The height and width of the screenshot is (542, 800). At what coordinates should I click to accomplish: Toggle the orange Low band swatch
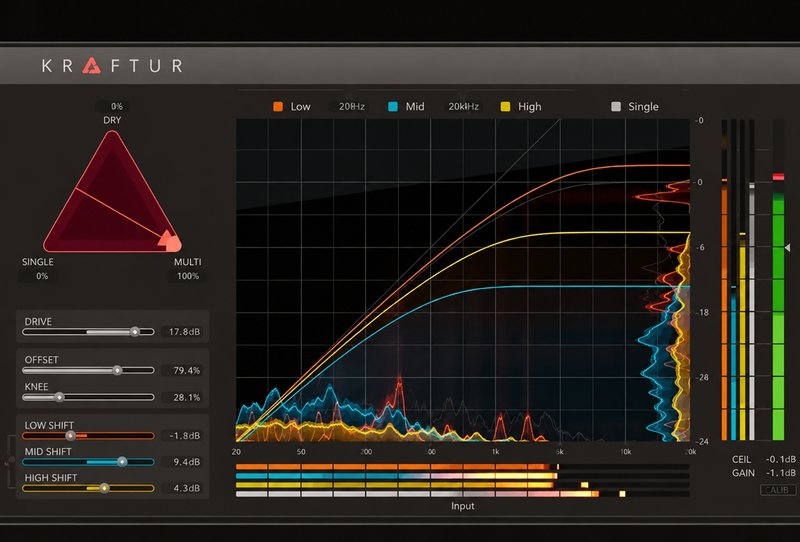278,107
